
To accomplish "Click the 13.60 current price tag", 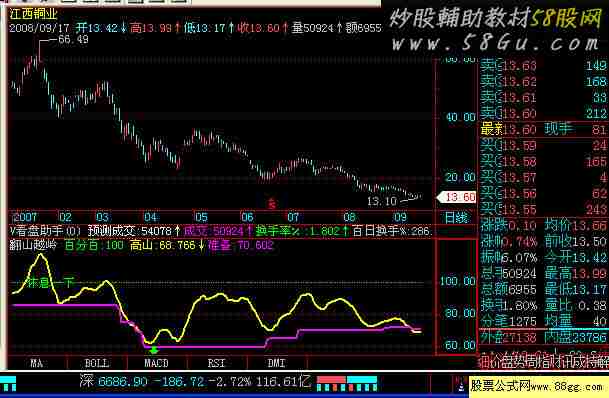I will click(457, 197).
